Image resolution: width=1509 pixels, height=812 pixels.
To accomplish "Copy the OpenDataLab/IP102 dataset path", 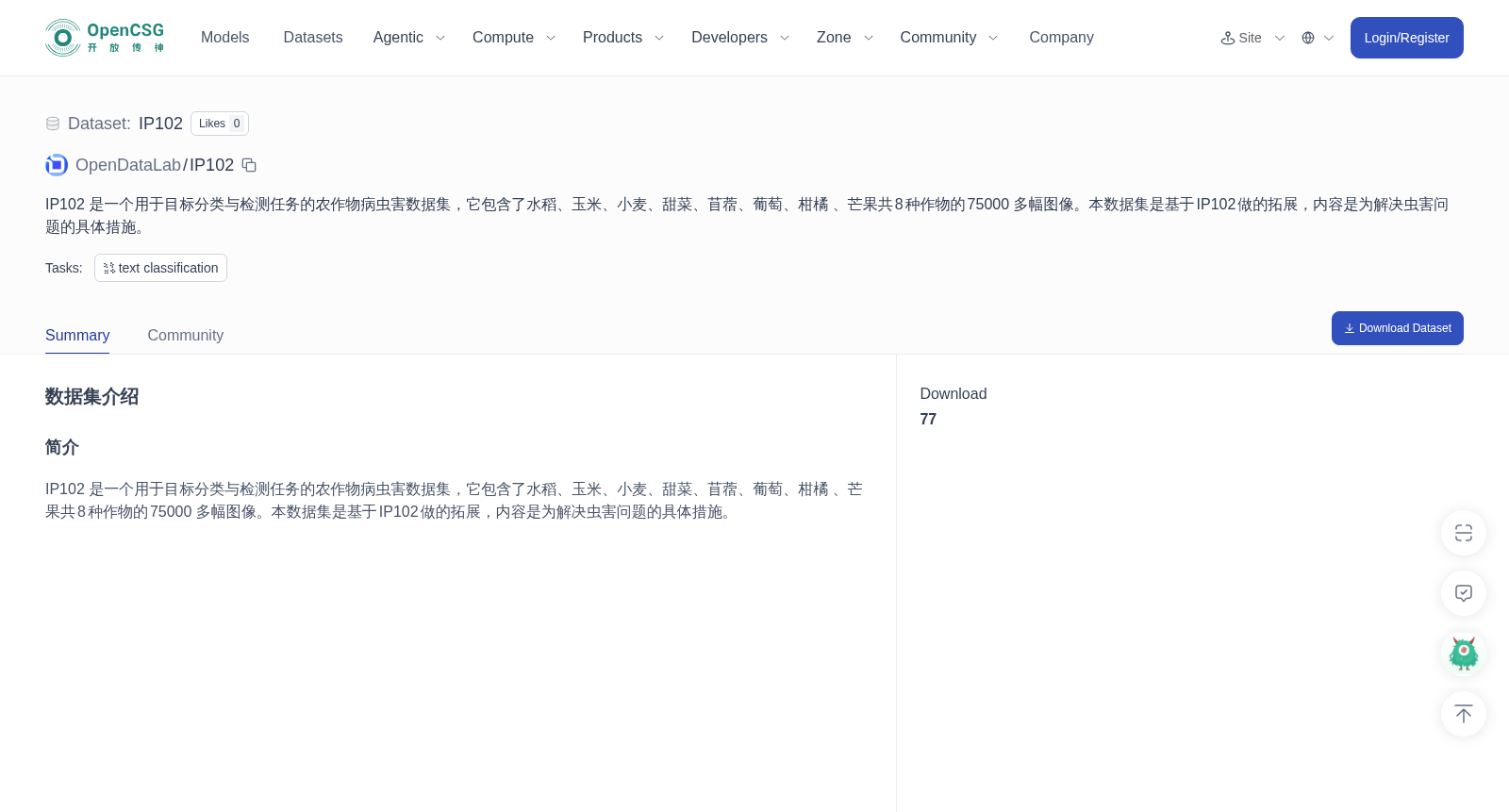I will pos(249,165).
